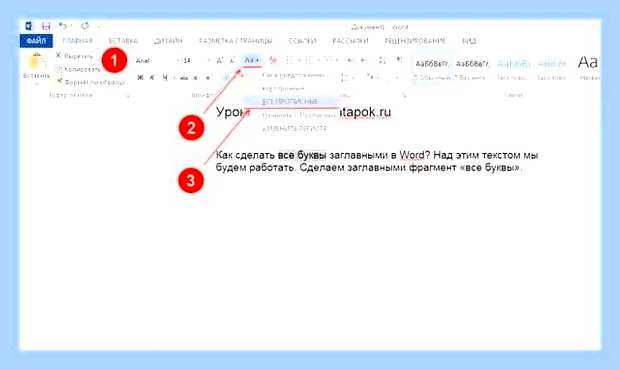Viewport: 620px width, 370px height.
Task: Click the Undo arrow in the quick access toolbar
Action: (x=62, y=26)
